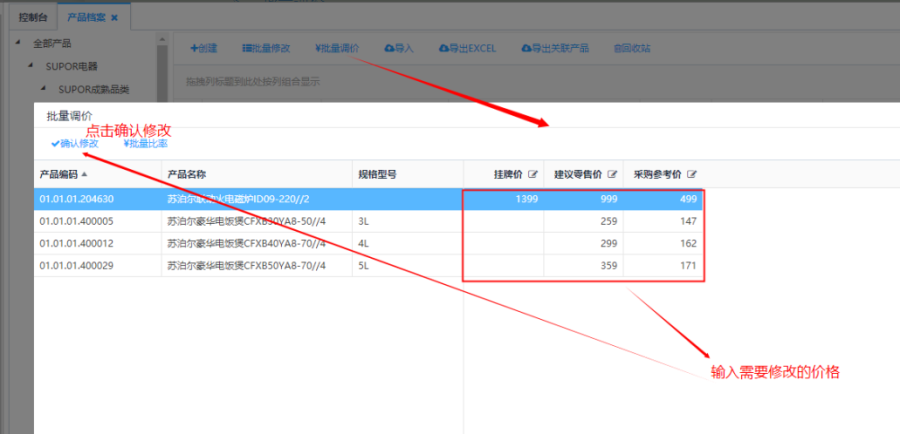Close the 产品档案 tab

(114, 18)
